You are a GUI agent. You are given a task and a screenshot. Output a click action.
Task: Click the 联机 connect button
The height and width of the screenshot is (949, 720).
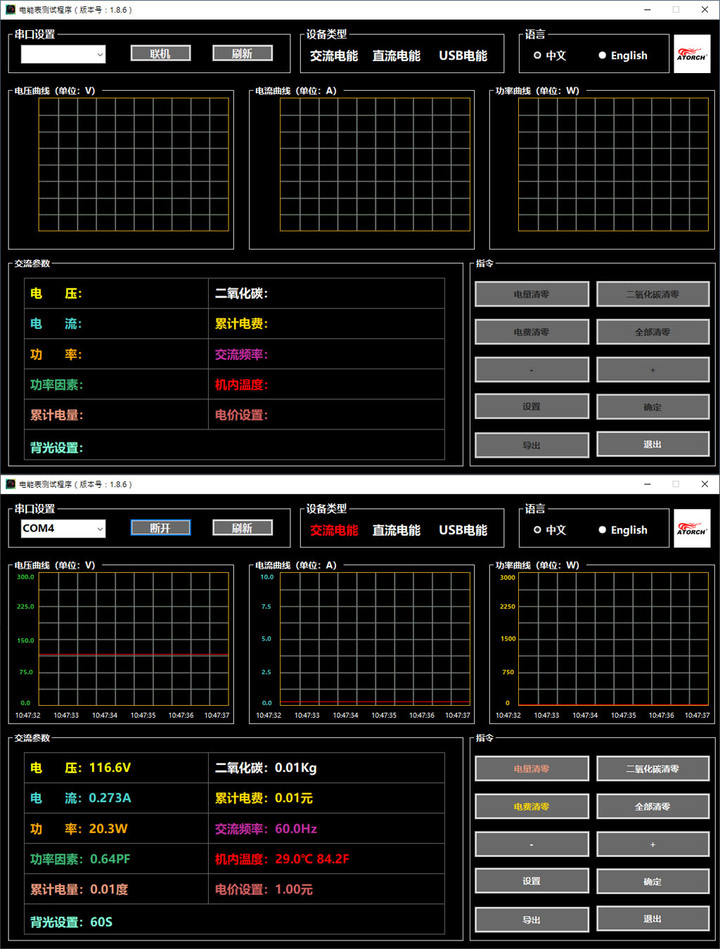(x=160, y=54)
